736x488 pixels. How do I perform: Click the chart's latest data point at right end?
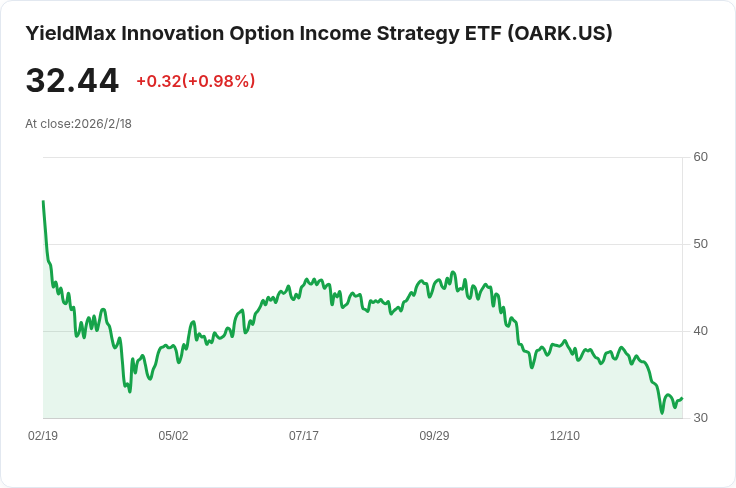click(682, 398)
